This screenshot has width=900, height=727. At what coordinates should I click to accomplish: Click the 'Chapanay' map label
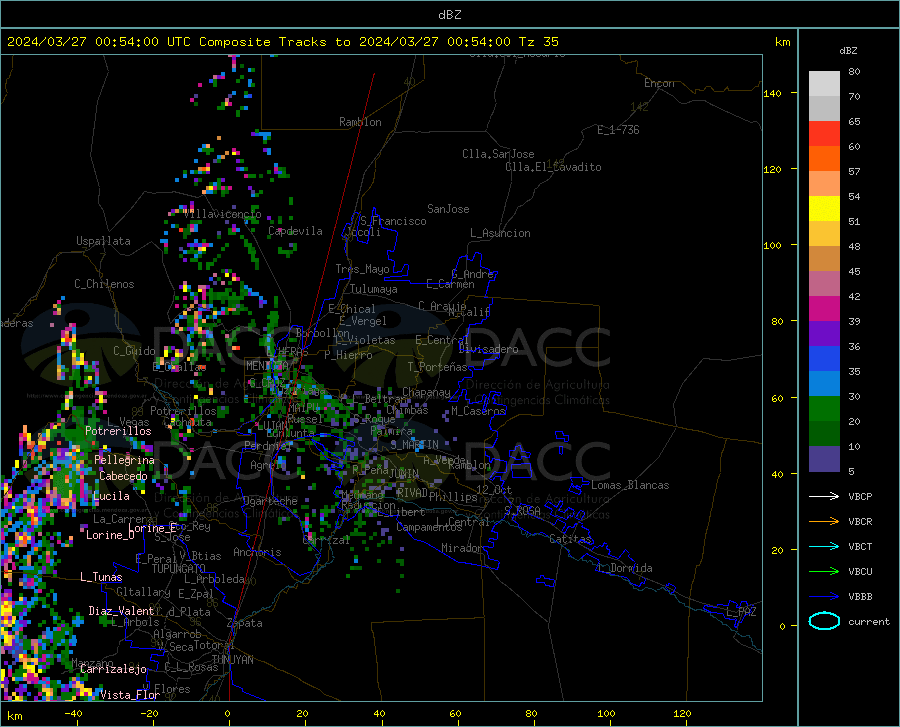click(x=426, y=392)
